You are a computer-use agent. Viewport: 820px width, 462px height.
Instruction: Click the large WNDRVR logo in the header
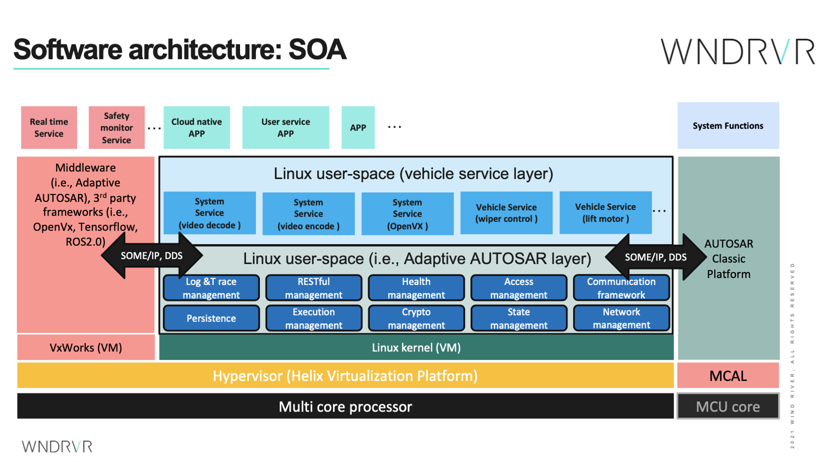(x=737, y=51)
